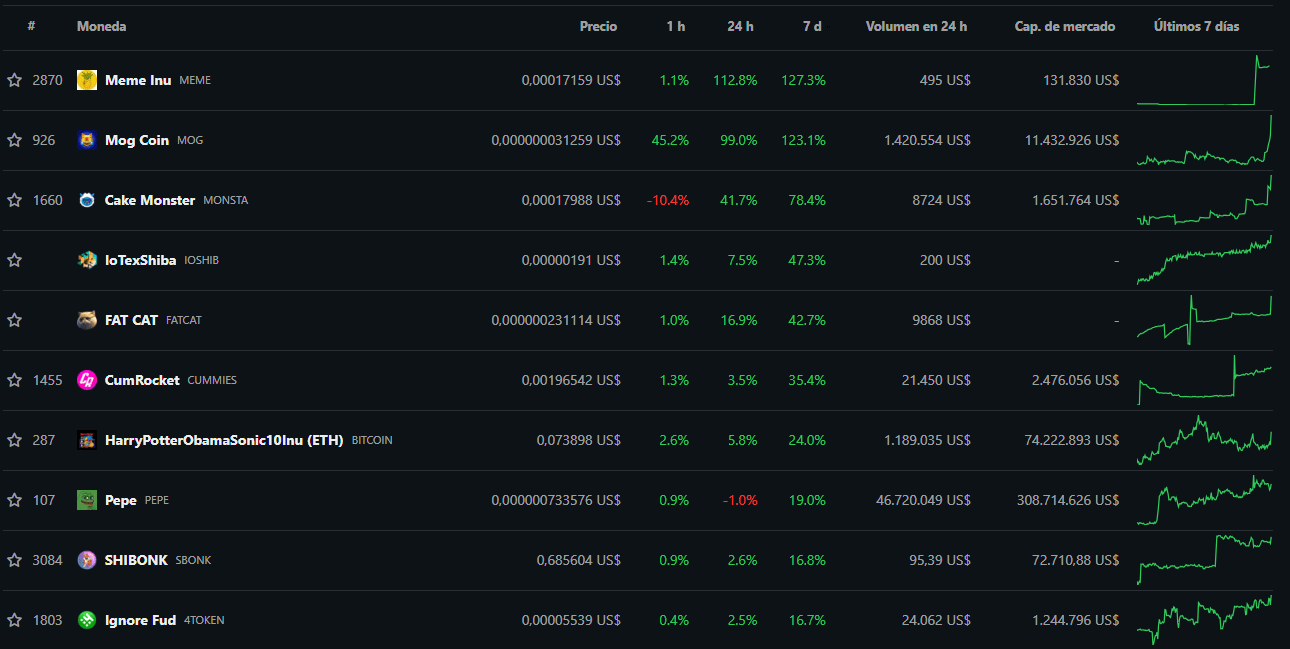Click the Cake Monster logo icon
This screenshot has height=649, width=1290.
pos(87,200)
